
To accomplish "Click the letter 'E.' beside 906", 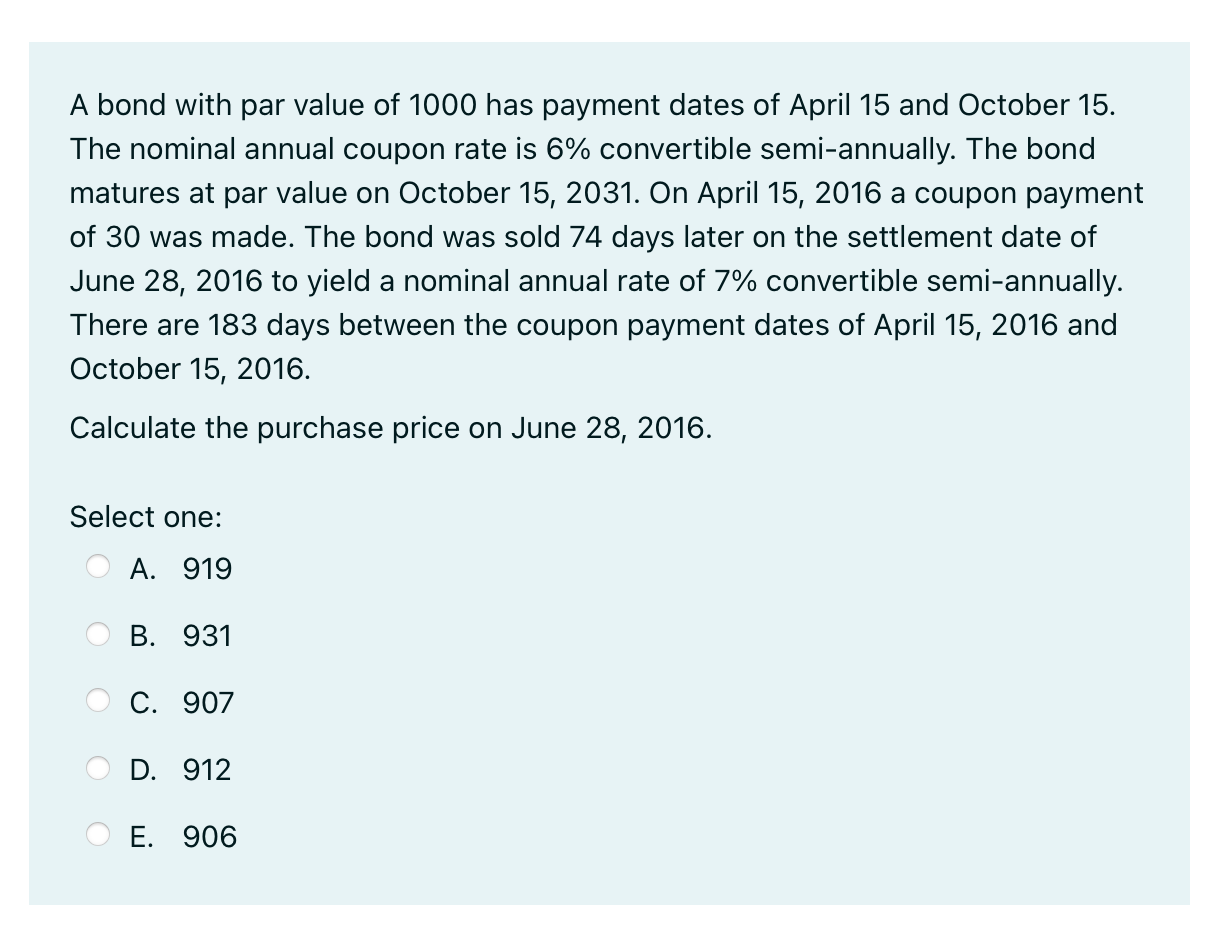I will [x=142, y=836].
